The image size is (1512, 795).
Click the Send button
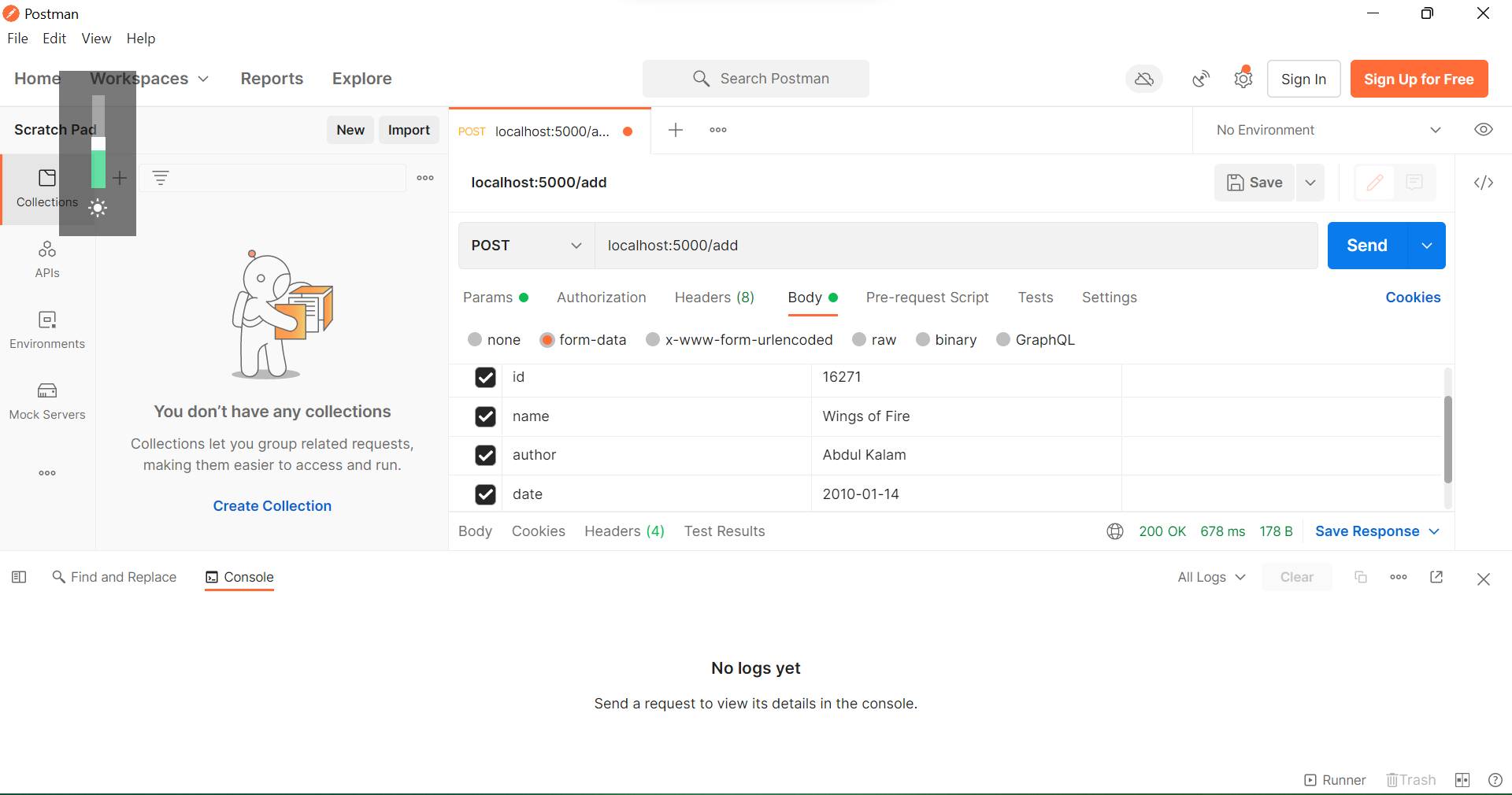[1366, 246]
